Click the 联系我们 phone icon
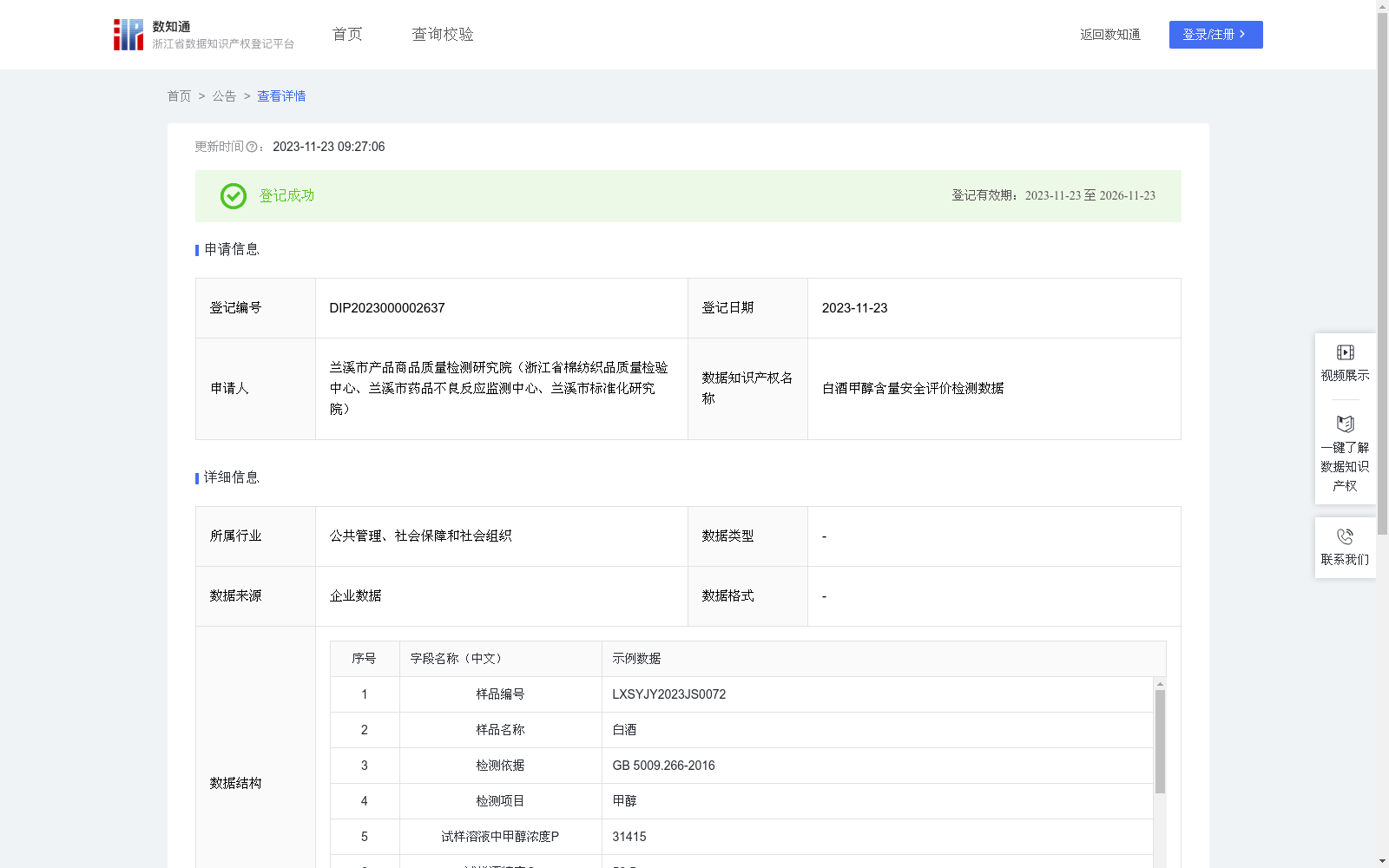The width and height of the screenshot is (1389, 868). [1346, 536]
